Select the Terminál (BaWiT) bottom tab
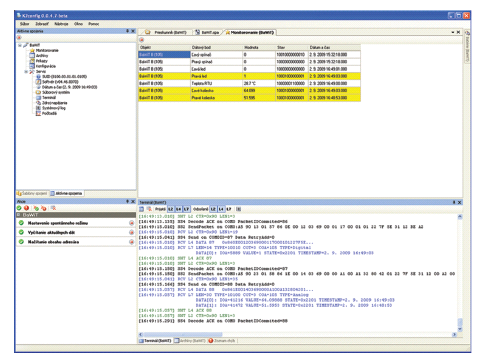This screenshot has width=480, height=360. pos(155,341)
